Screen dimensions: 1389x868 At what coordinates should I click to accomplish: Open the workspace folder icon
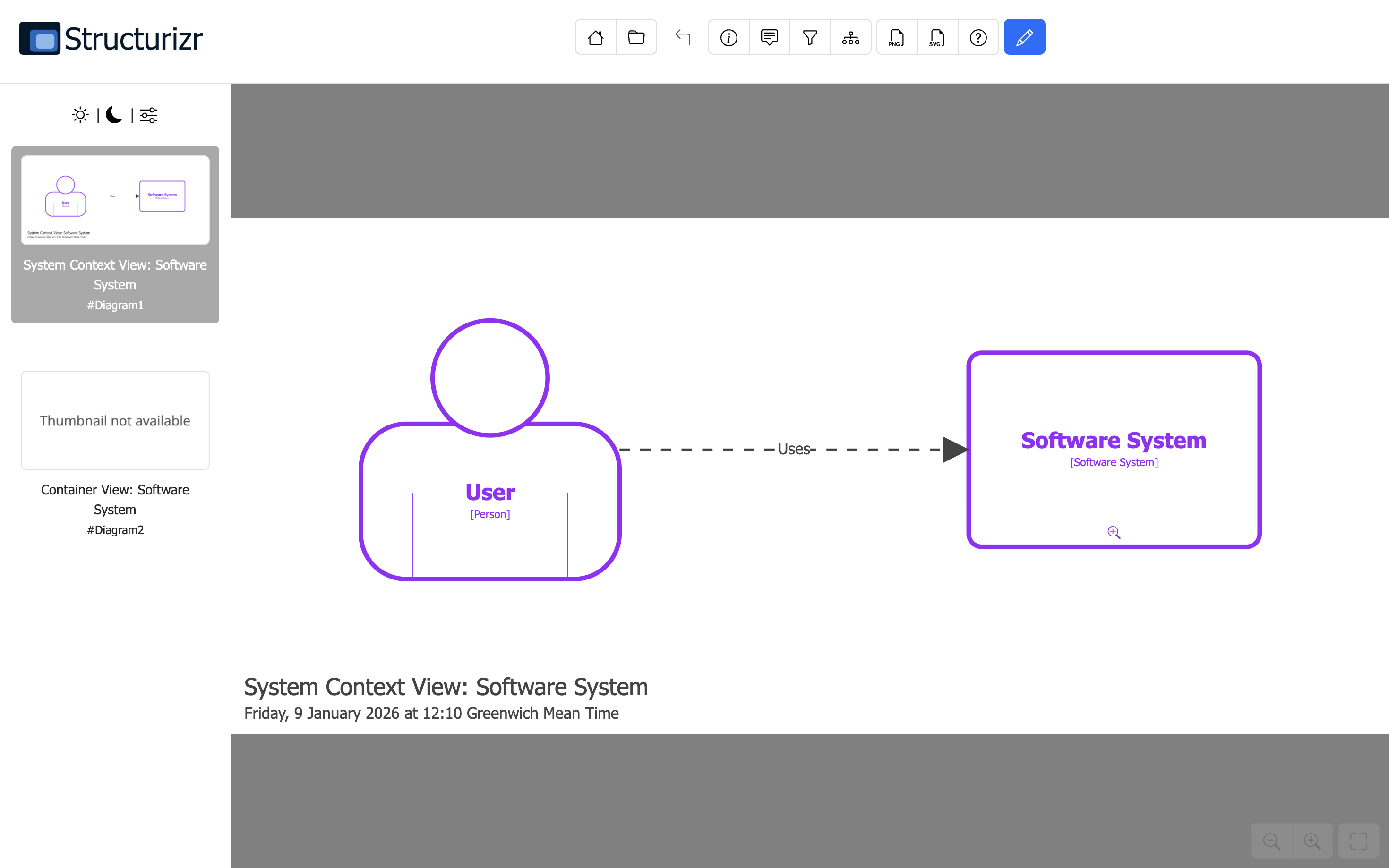coord(636,37)
